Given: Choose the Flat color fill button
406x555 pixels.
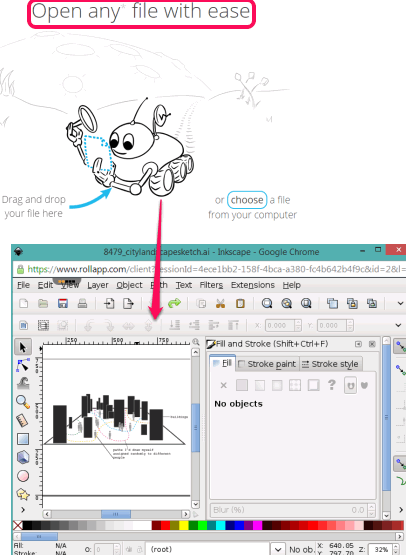Looking at the screenshot, I should click(242, 385).
